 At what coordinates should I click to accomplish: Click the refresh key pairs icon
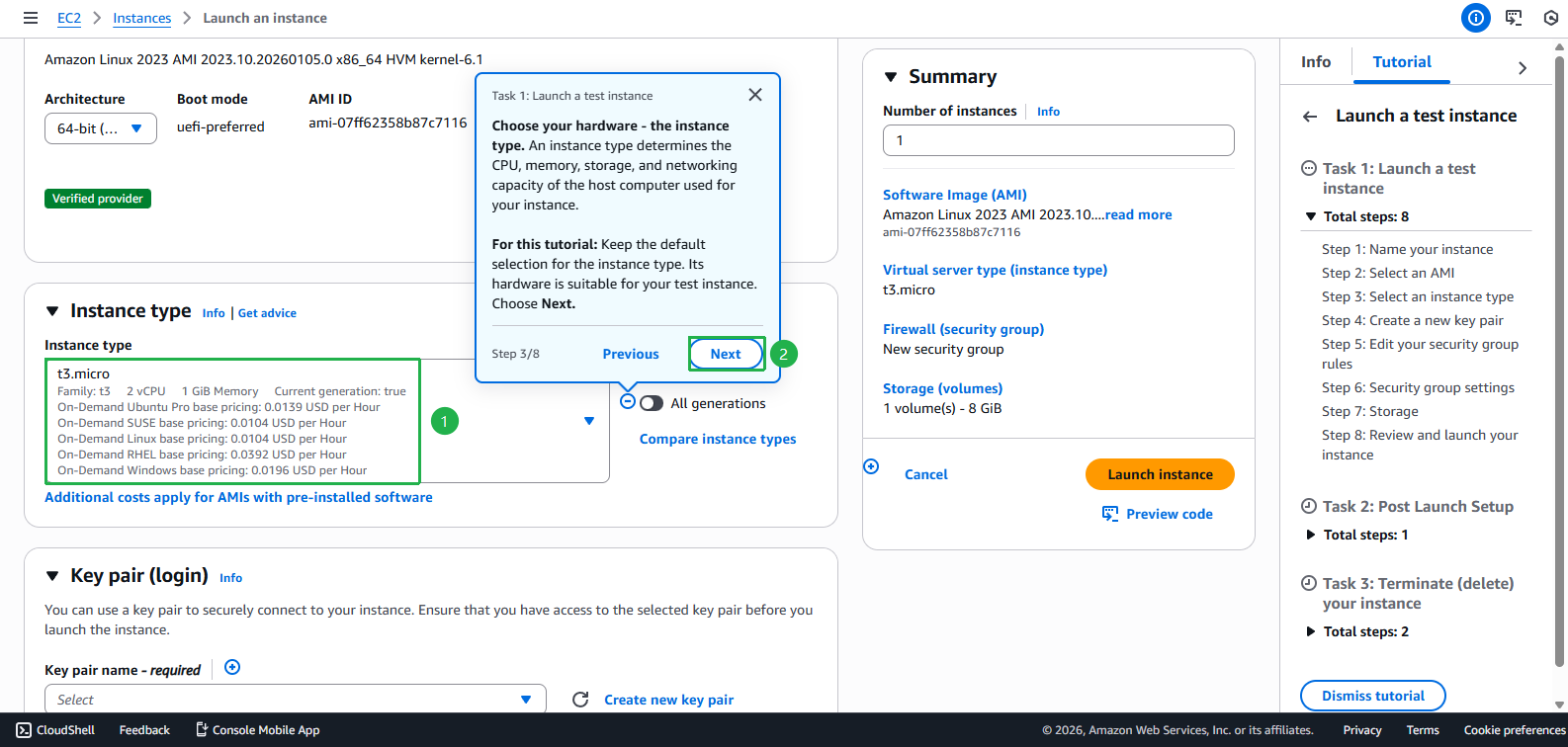tap(580, 700)
